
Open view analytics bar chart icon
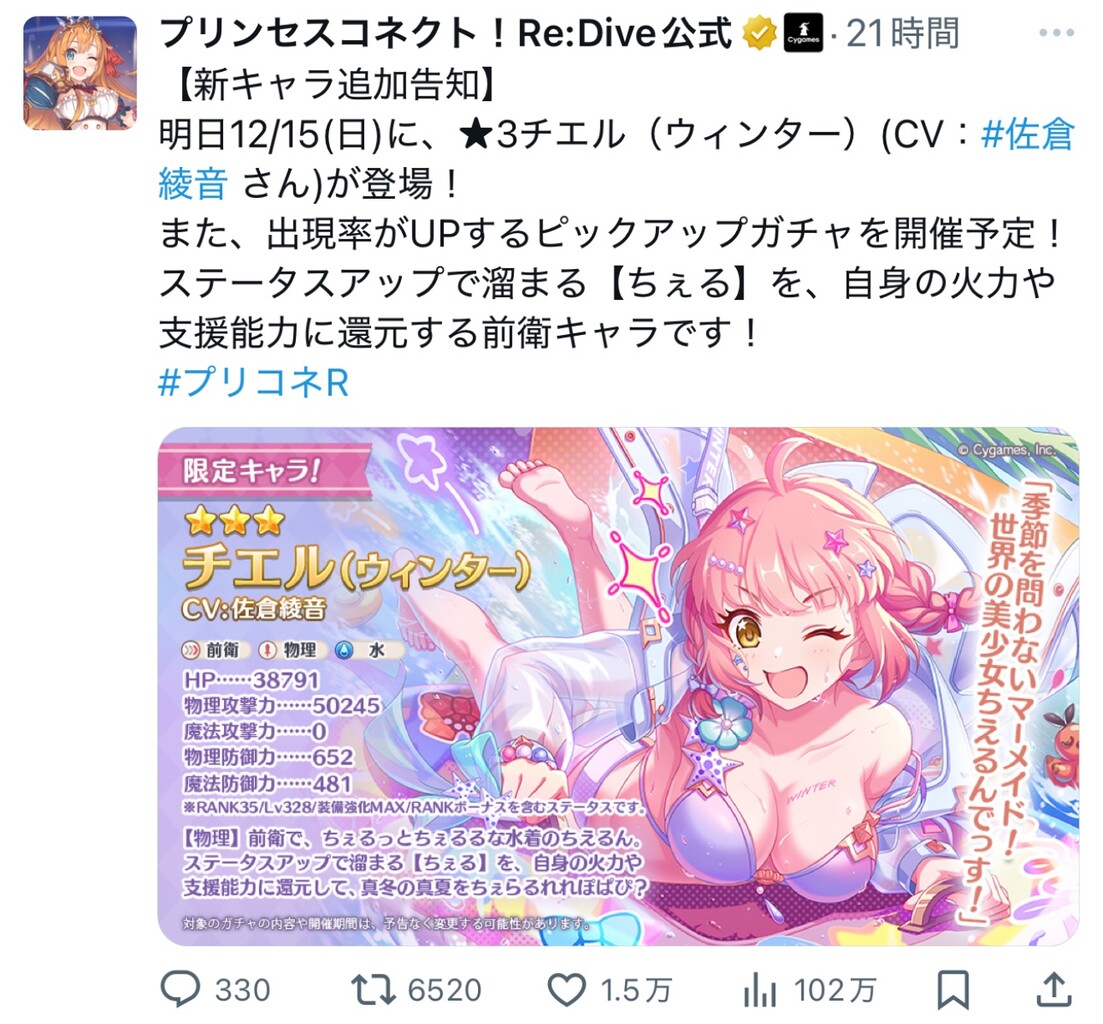[x=760, y=990]
